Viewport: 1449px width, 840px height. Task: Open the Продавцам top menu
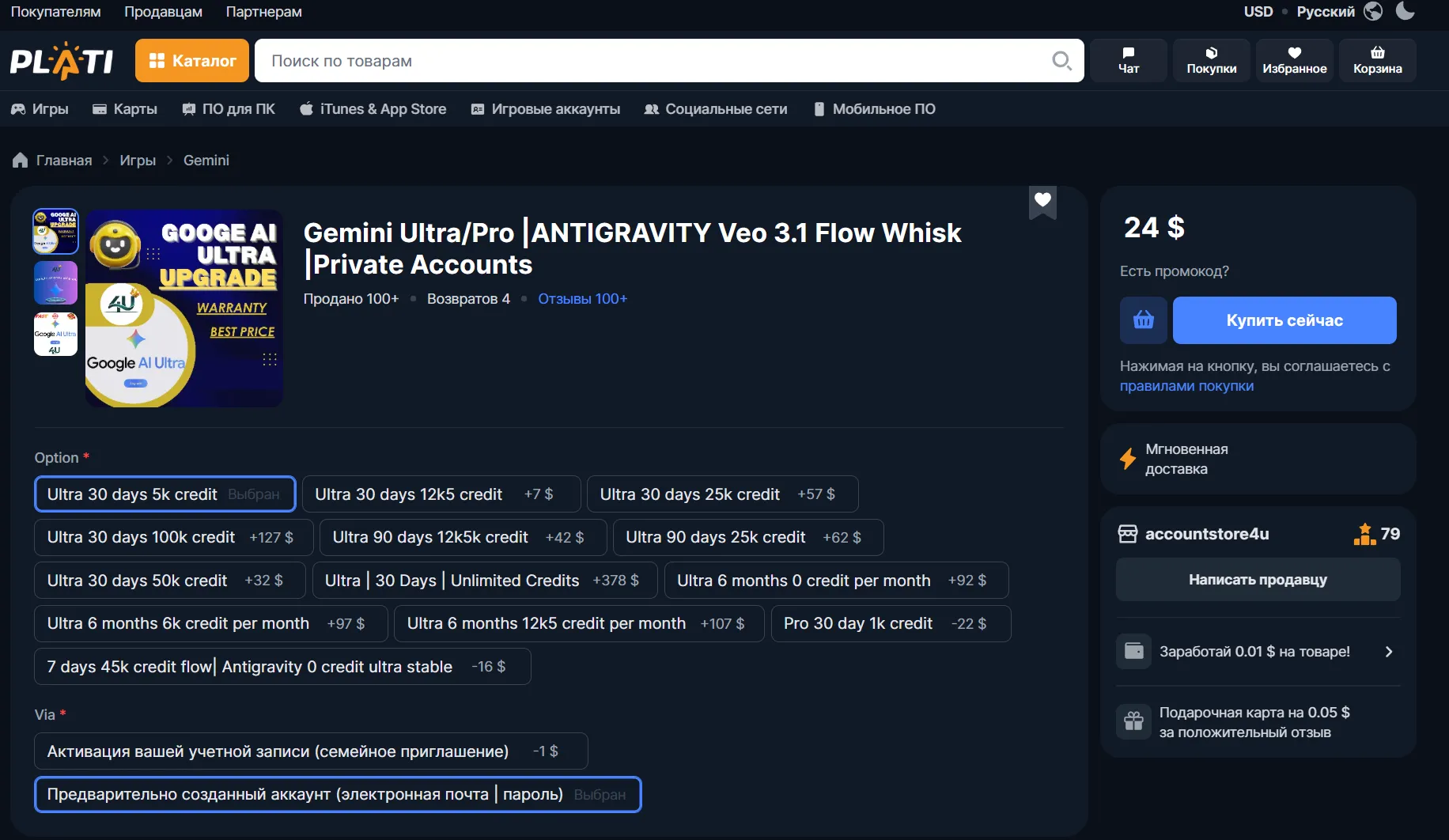[163, 12]
